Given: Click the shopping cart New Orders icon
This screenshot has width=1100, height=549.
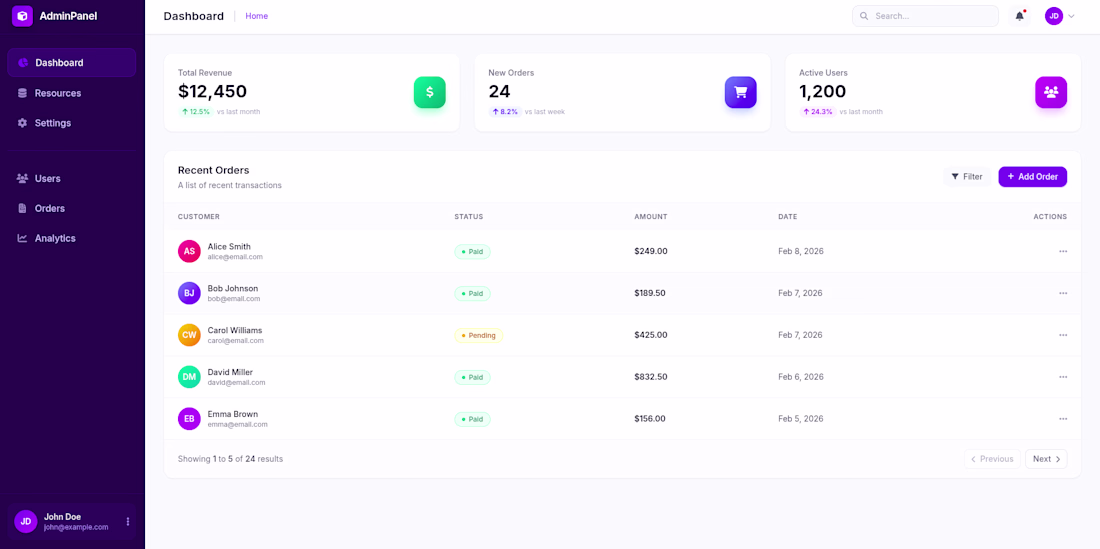Looking at the screenshot, I should click(740, 92).
